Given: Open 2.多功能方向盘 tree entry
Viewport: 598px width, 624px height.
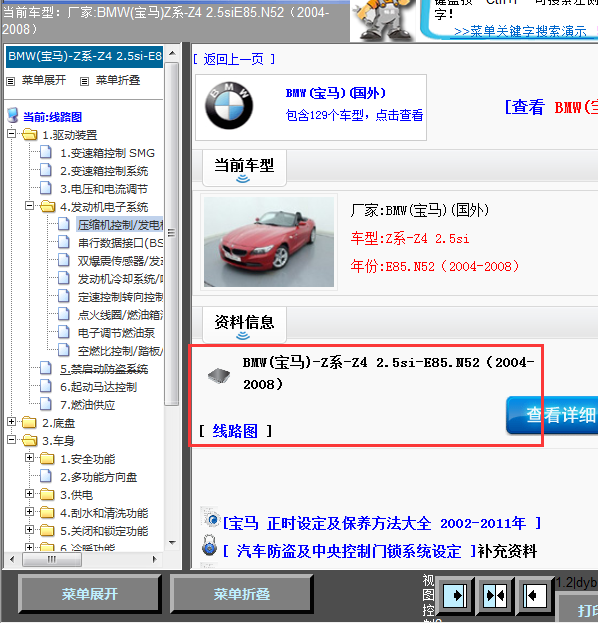Looking at the screenshot, I should click(98, 477).
